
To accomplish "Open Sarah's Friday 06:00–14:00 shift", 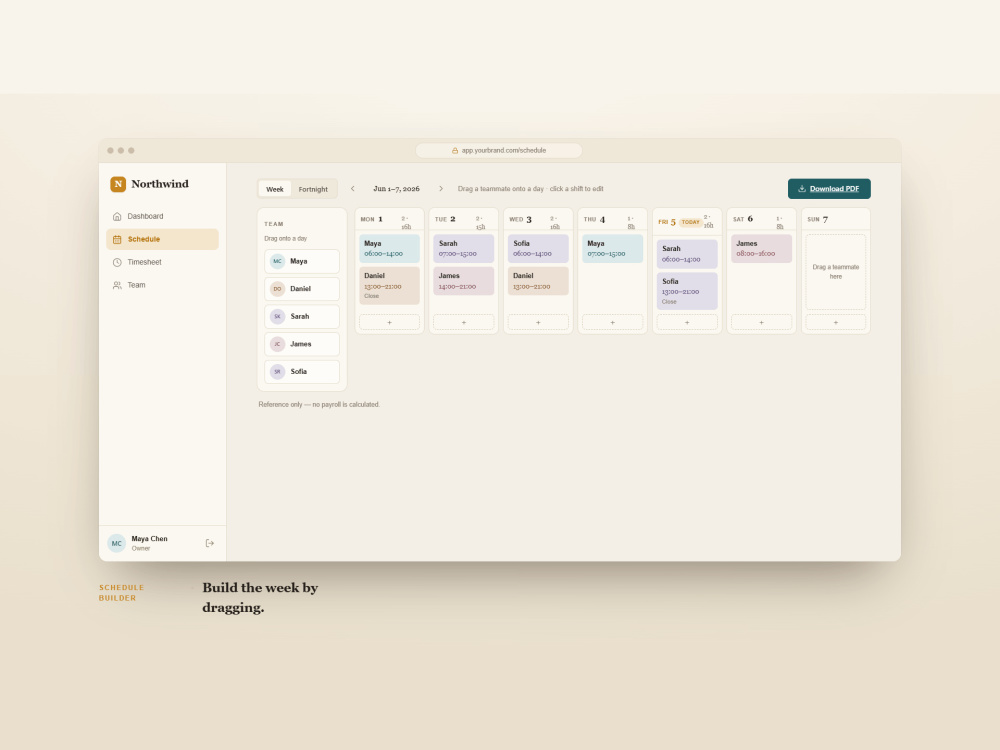I will [x=687, y=254].
